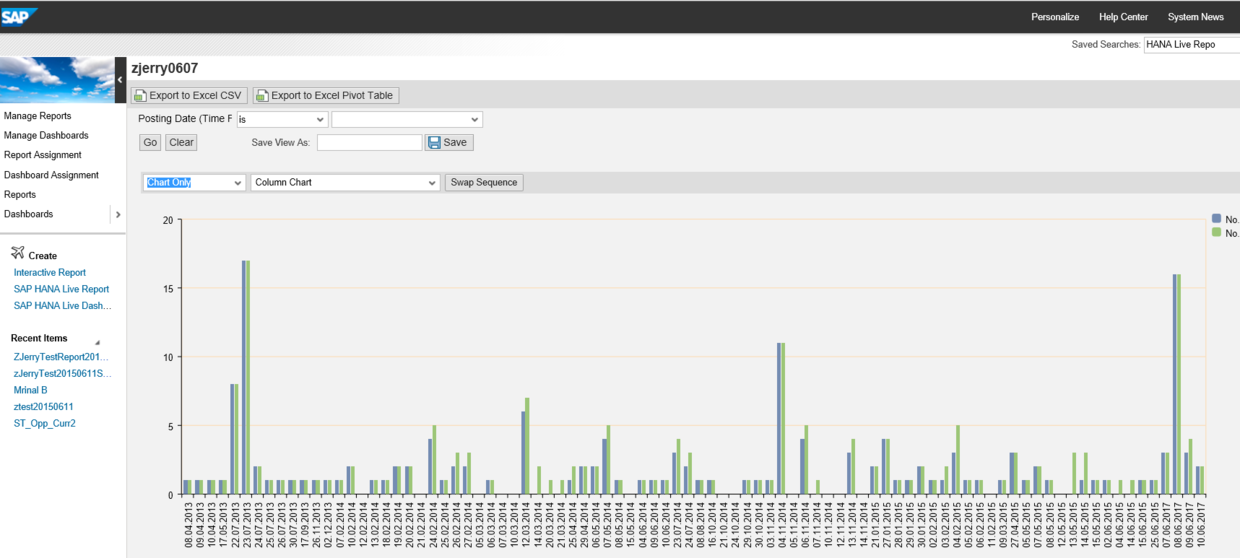Viewport: 1240px width, 558px height.
Task: Click the green legend color swatch
Action: tap(1216, 232)
